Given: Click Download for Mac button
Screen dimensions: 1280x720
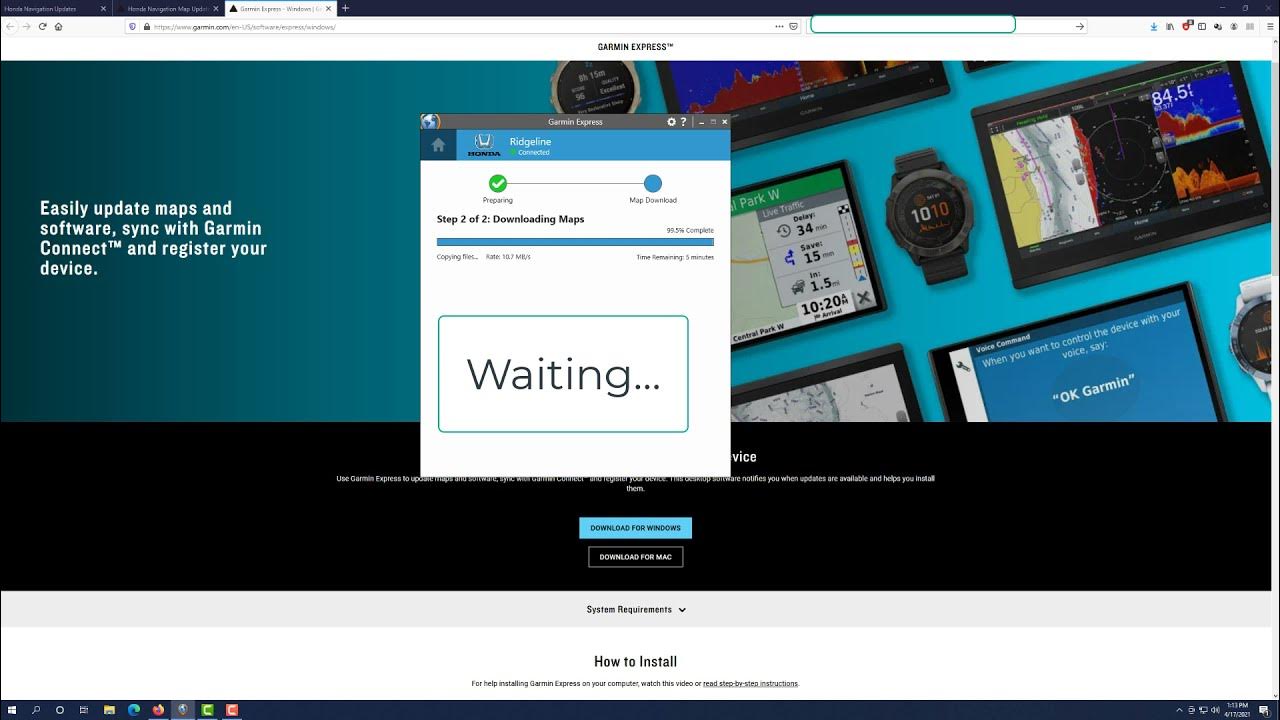Looking at the screenshot, I should pyautogui.click(x=635, y=557).
